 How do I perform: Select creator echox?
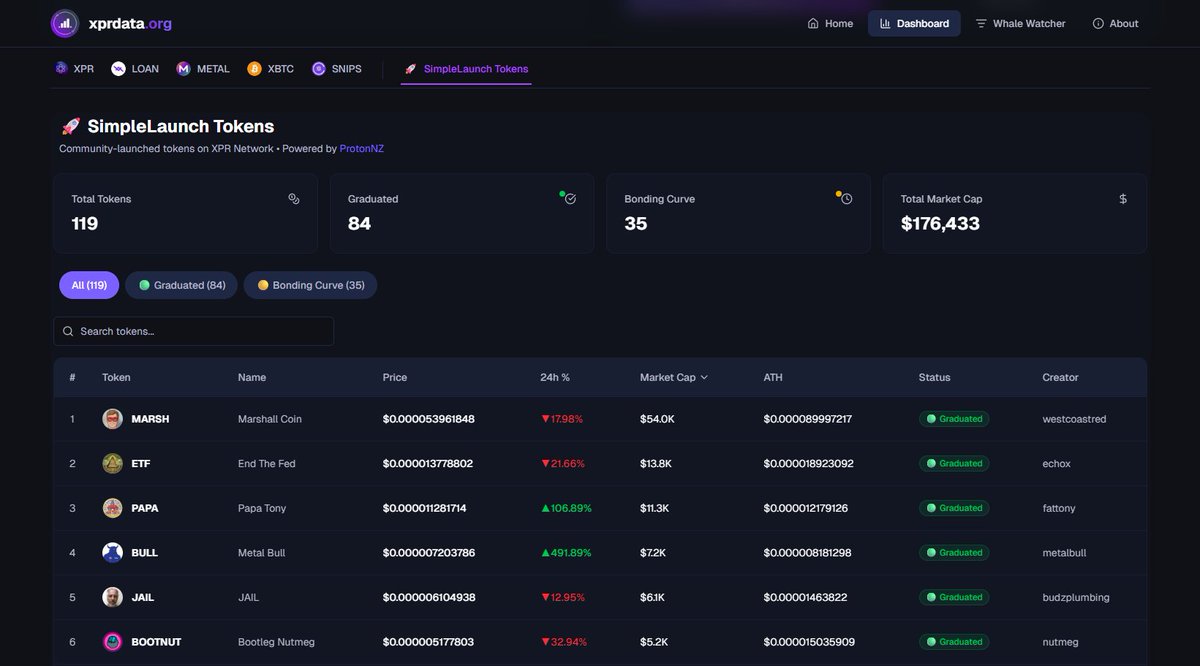click(x=1056, y=463)
